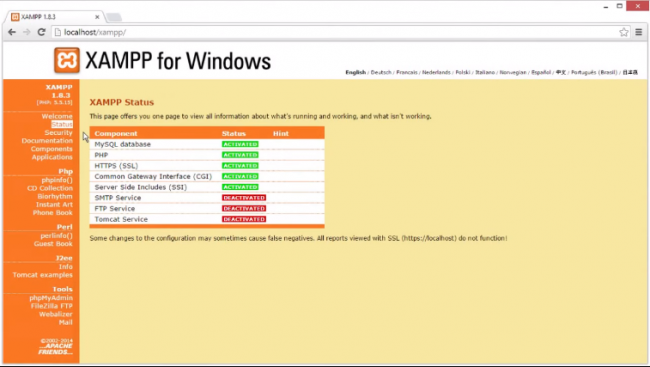Click the HTTPS (SSL) component row
The image size is (650, 367).
207,166
